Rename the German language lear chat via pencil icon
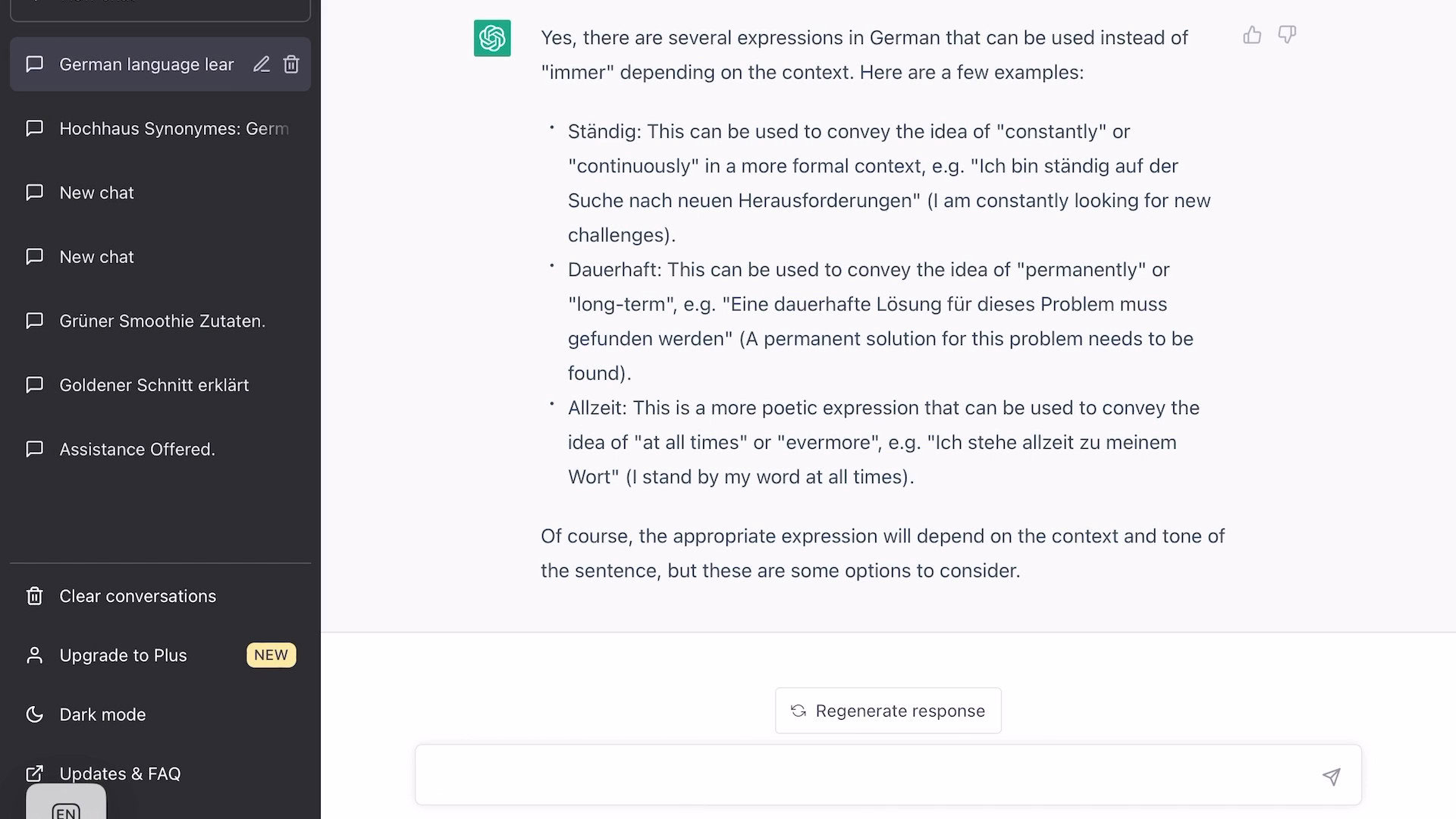The image size is (1456, 819). 262,64
